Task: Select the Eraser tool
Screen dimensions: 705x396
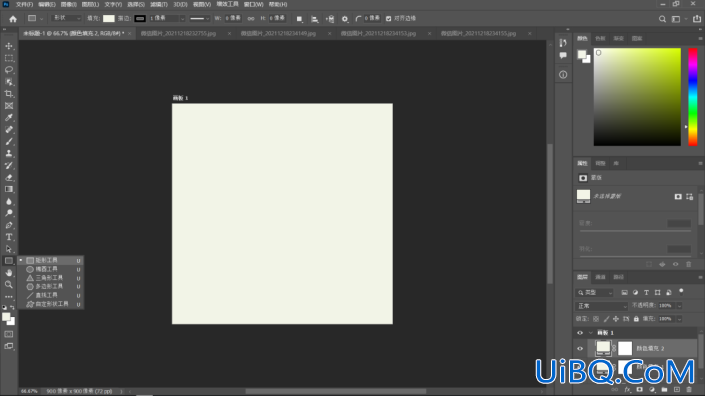Action: point(9,177)
